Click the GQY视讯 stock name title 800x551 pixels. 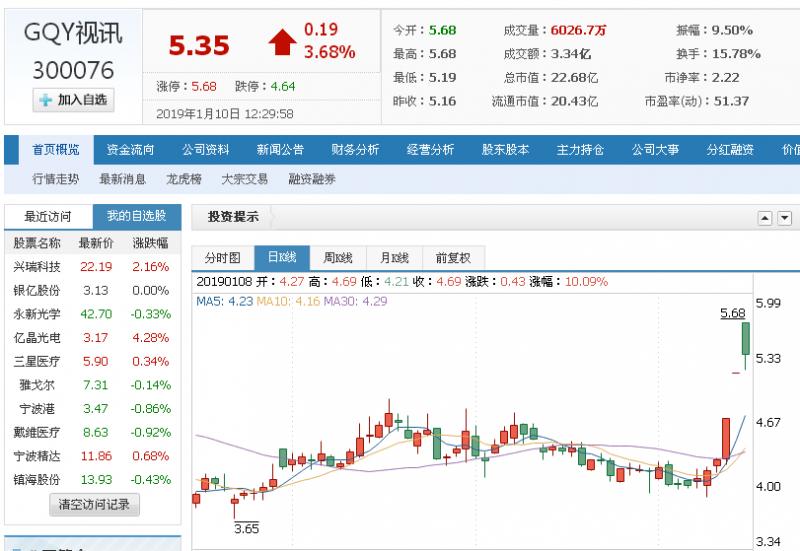point(73,33)
